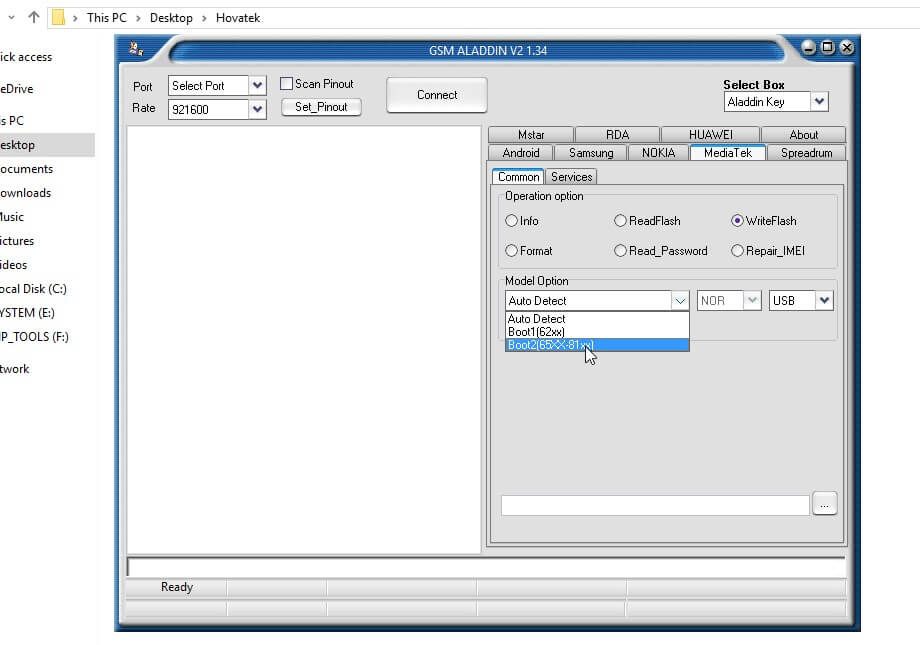Switch to the NOKIA tab
Image resolution: width=920 pixels, height=645 pixels.
coord(658,153)
